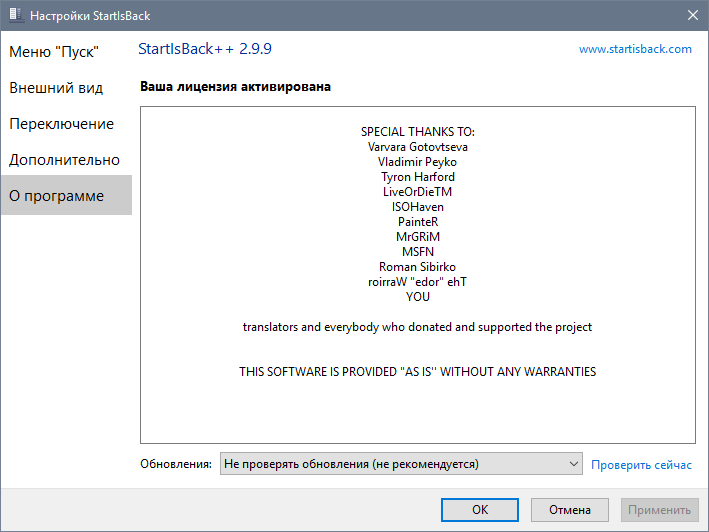Confirm with the OK button
This screenshot has height=532, width=709.
[480, 510]
